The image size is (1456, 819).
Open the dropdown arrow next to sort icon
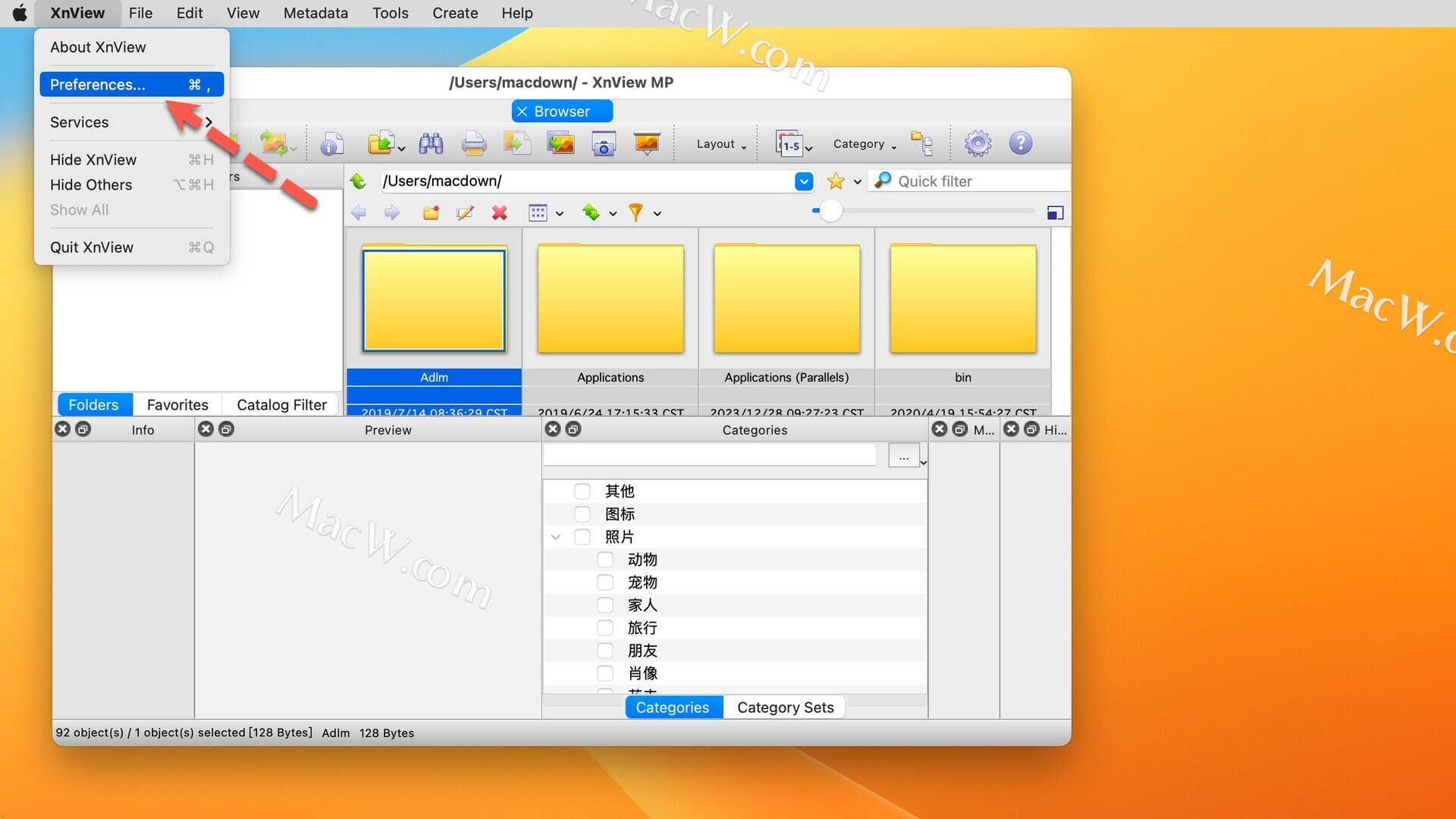[613, 214]
